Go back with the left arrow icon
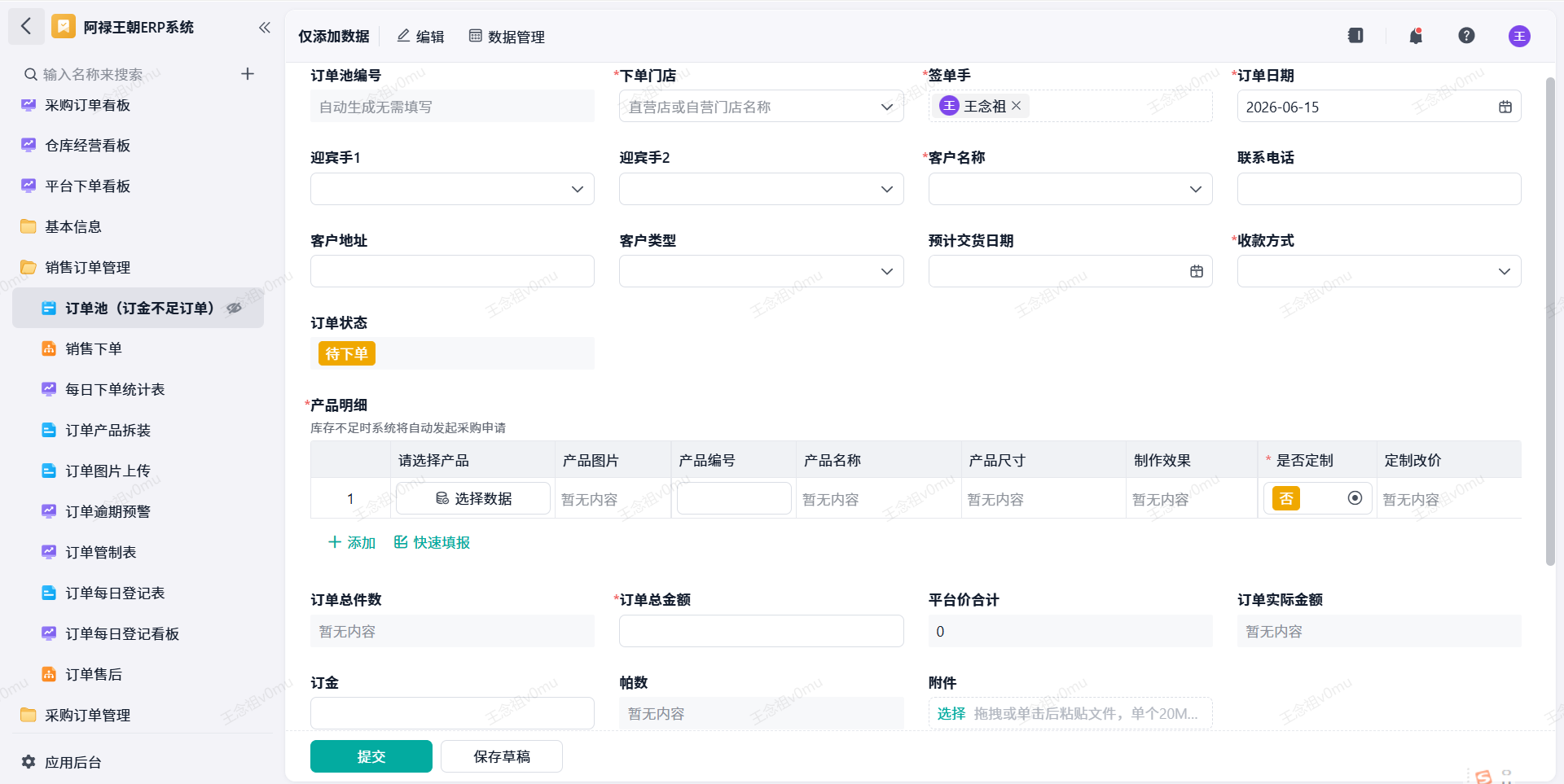Viewport: 1564px width, 784px height. [26, 27]
